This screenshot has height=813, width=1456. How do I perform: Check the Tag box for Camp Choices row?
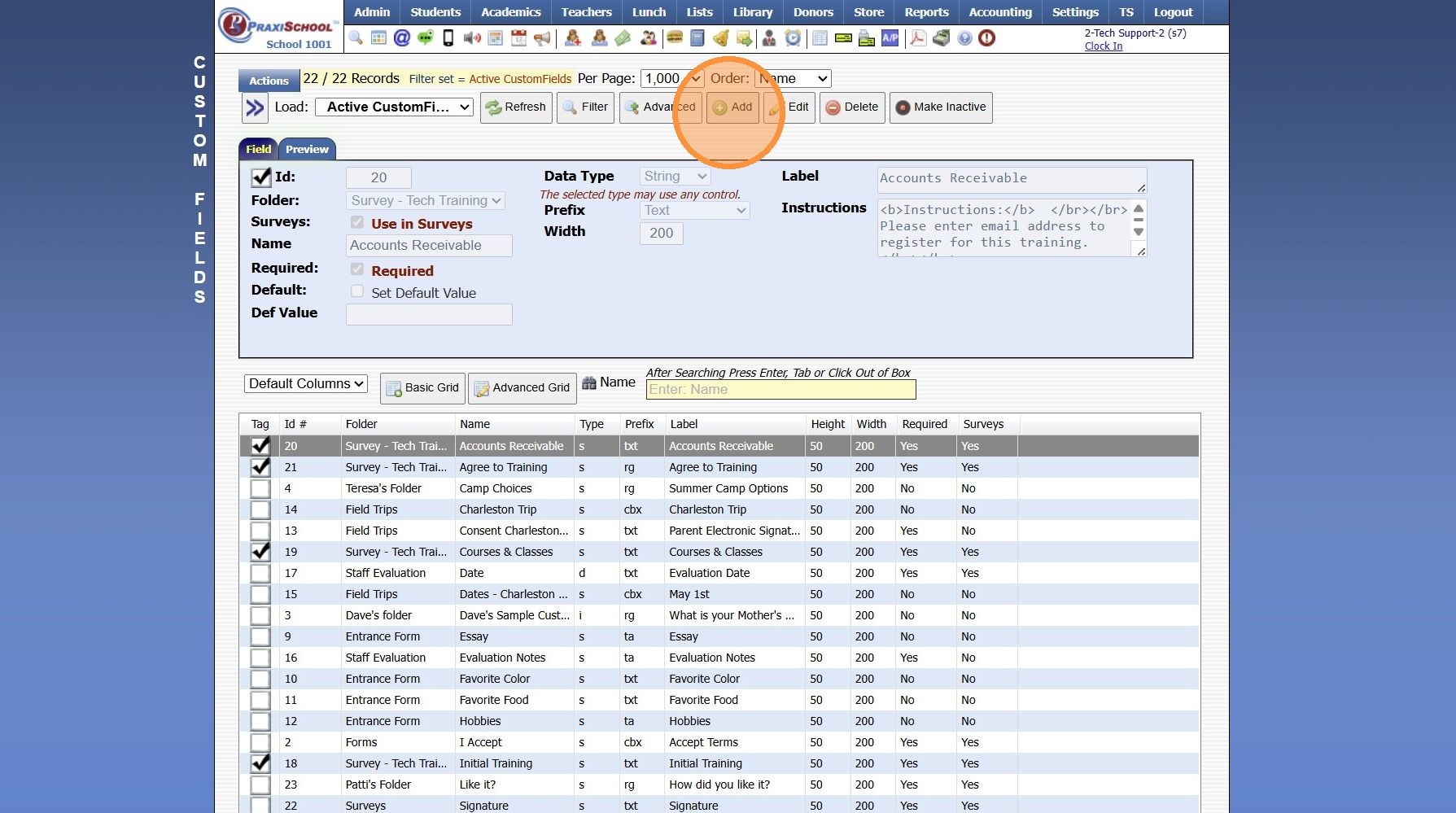tap(260, 488)
